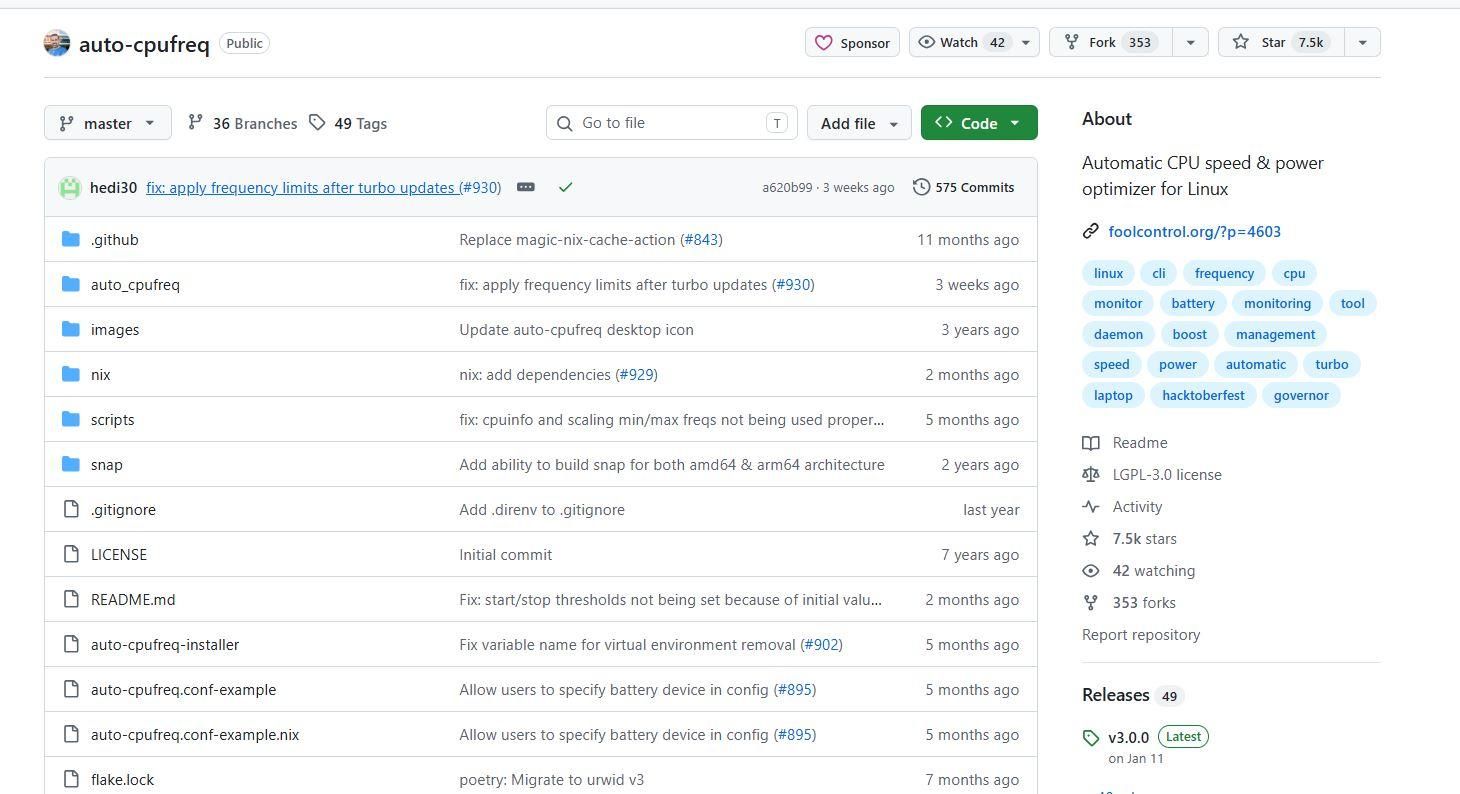This screenshot has width=1460, height=794.
Task: Click the heart Sponsor button
Action: (852, 42)
